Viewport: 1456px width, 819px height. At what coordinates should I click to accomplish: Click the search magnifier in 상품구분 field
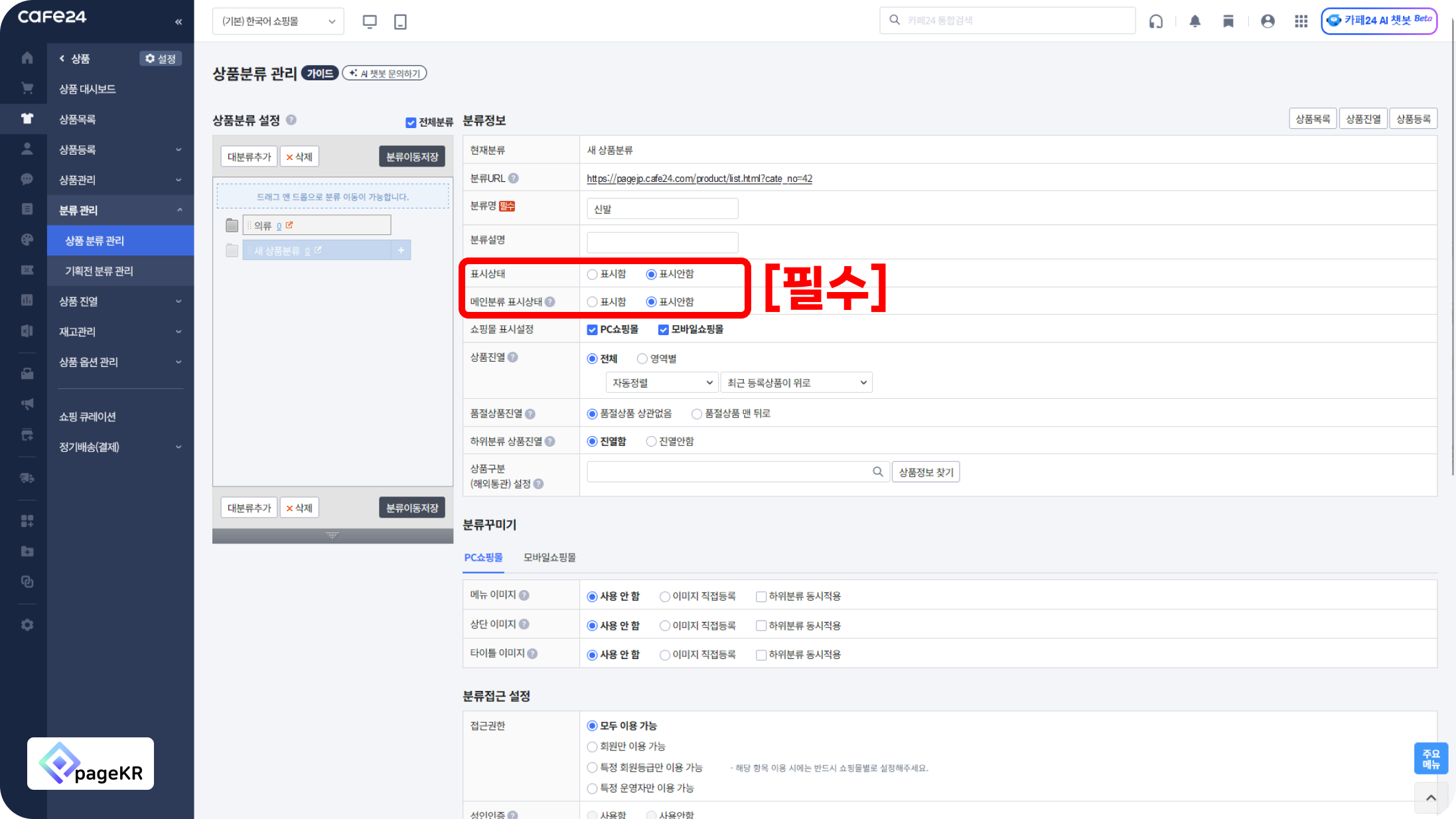(877, 472)
